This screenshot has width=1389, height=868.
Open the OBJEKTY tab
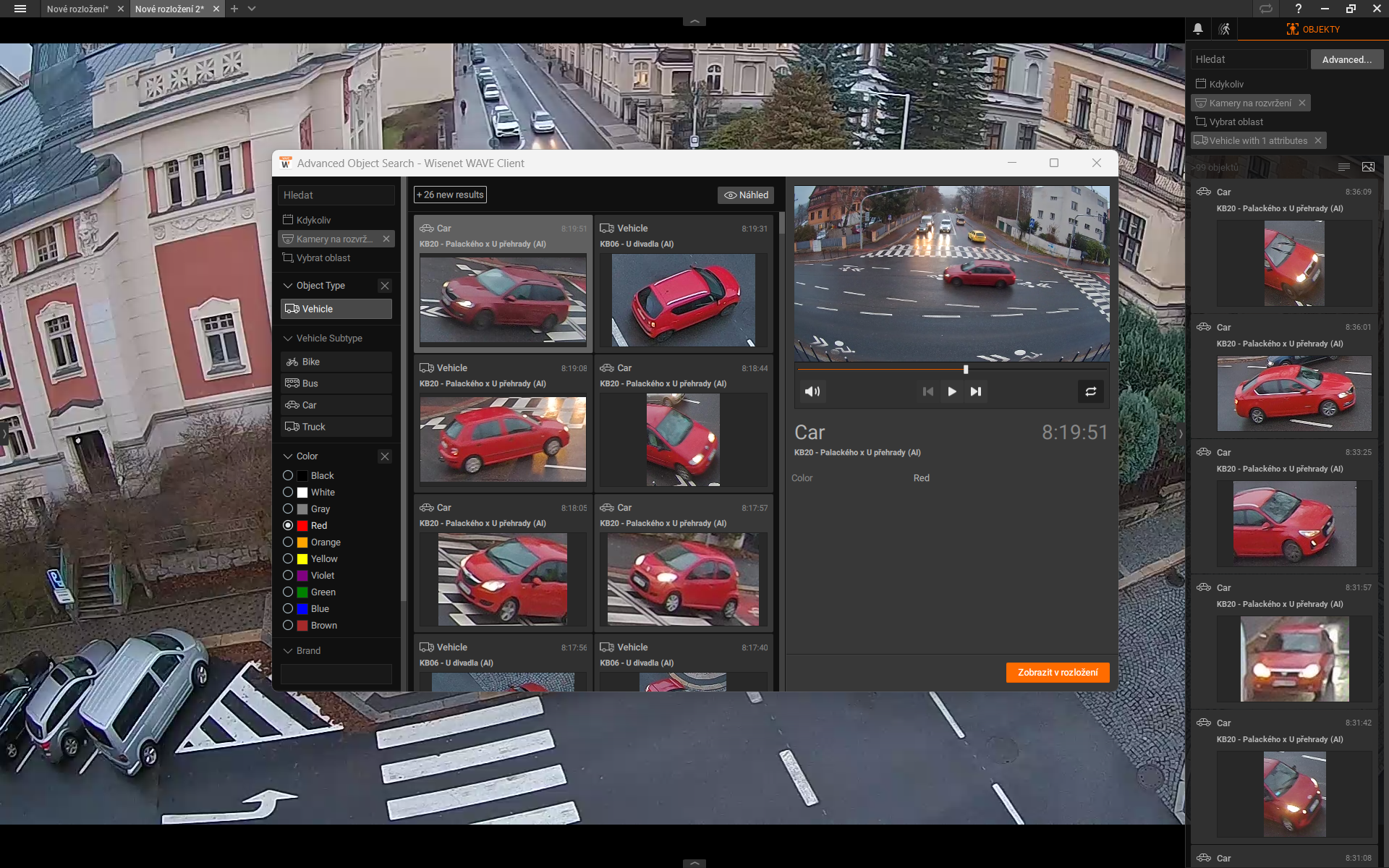[1313, 29]
